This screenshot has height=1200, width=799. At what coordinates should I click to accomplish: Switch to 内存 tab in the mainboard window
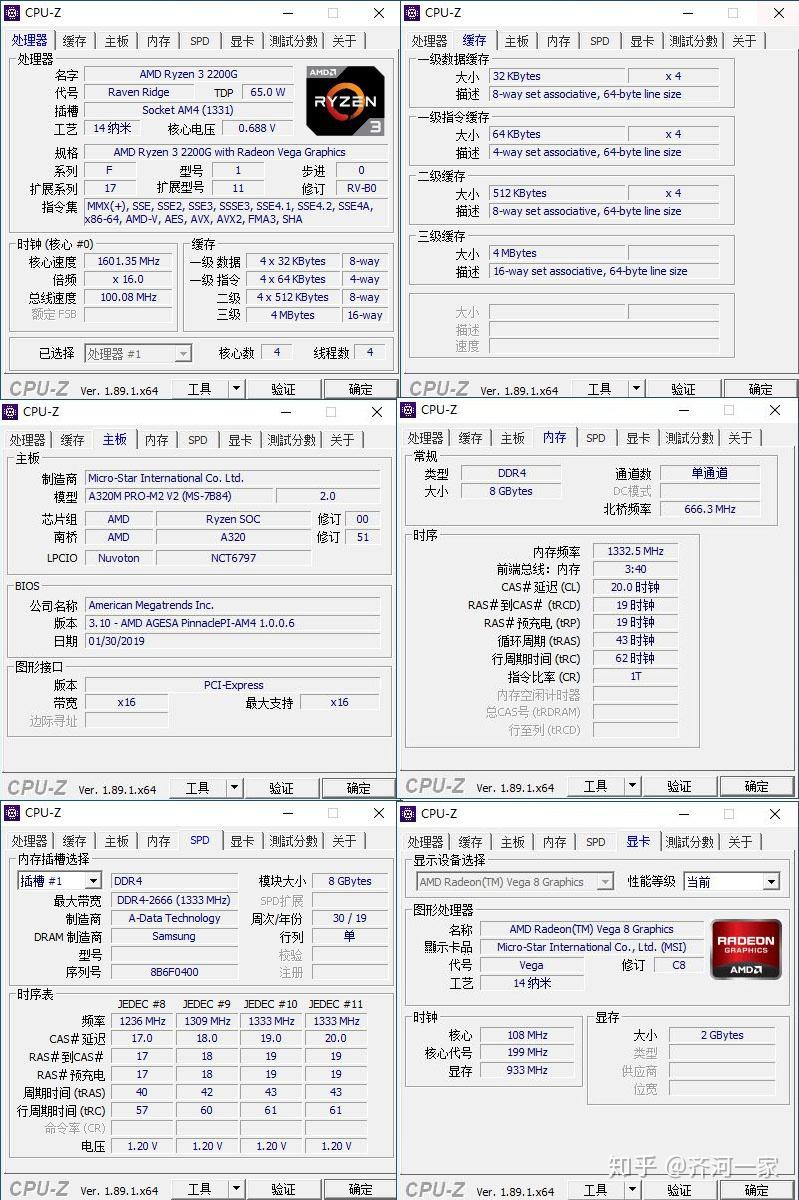157,440
